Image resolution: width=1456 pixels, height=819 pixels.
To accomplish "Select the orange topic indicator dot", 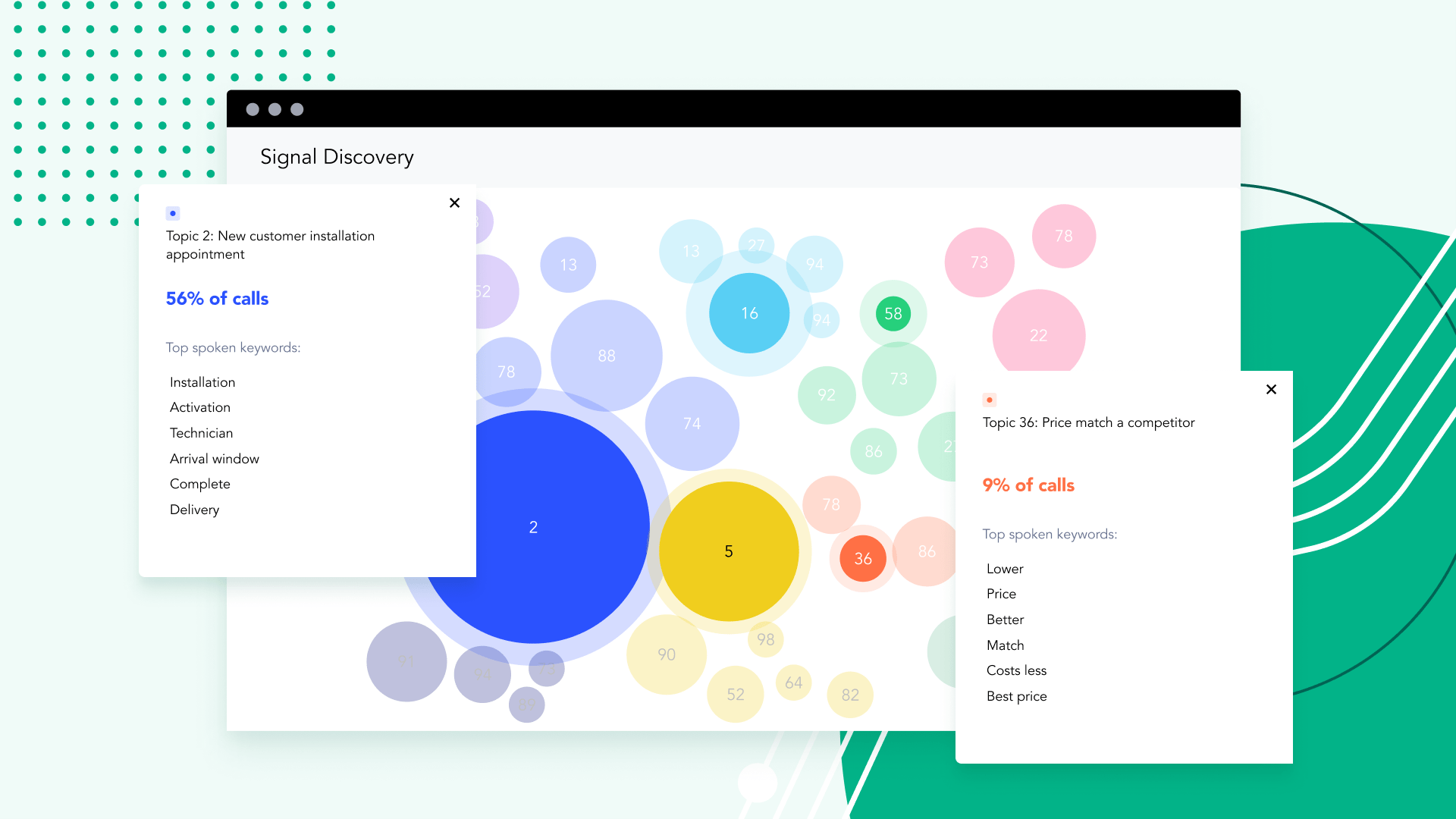I will point(990,398).
